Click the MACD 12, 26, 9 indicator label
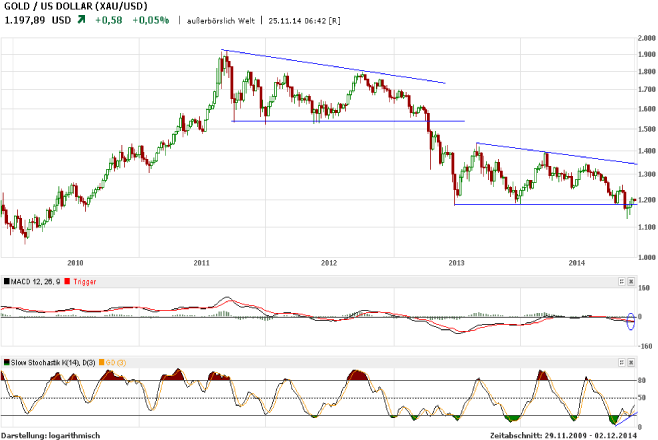The image size is (658, 440). (x=34, y=283)
